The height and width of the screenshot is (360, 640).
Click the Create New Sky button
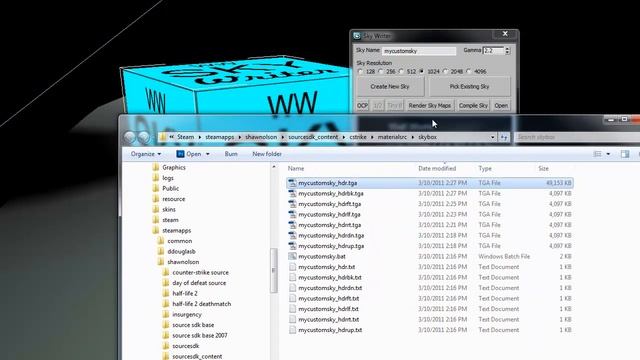click(390, 87)
